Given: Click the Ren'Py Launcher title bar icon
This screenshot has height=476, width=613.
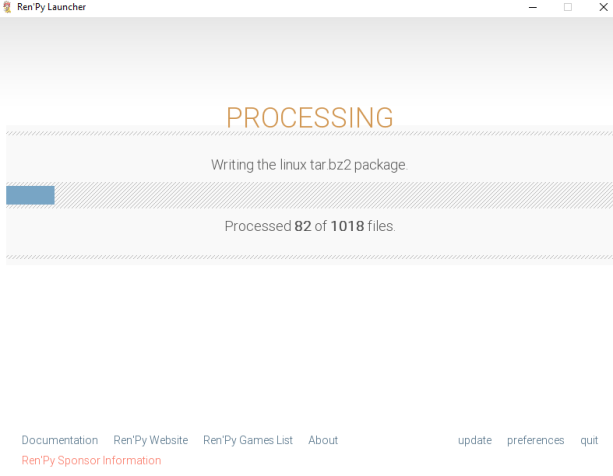Looking at the screenshot, I should tap(8, 7).
